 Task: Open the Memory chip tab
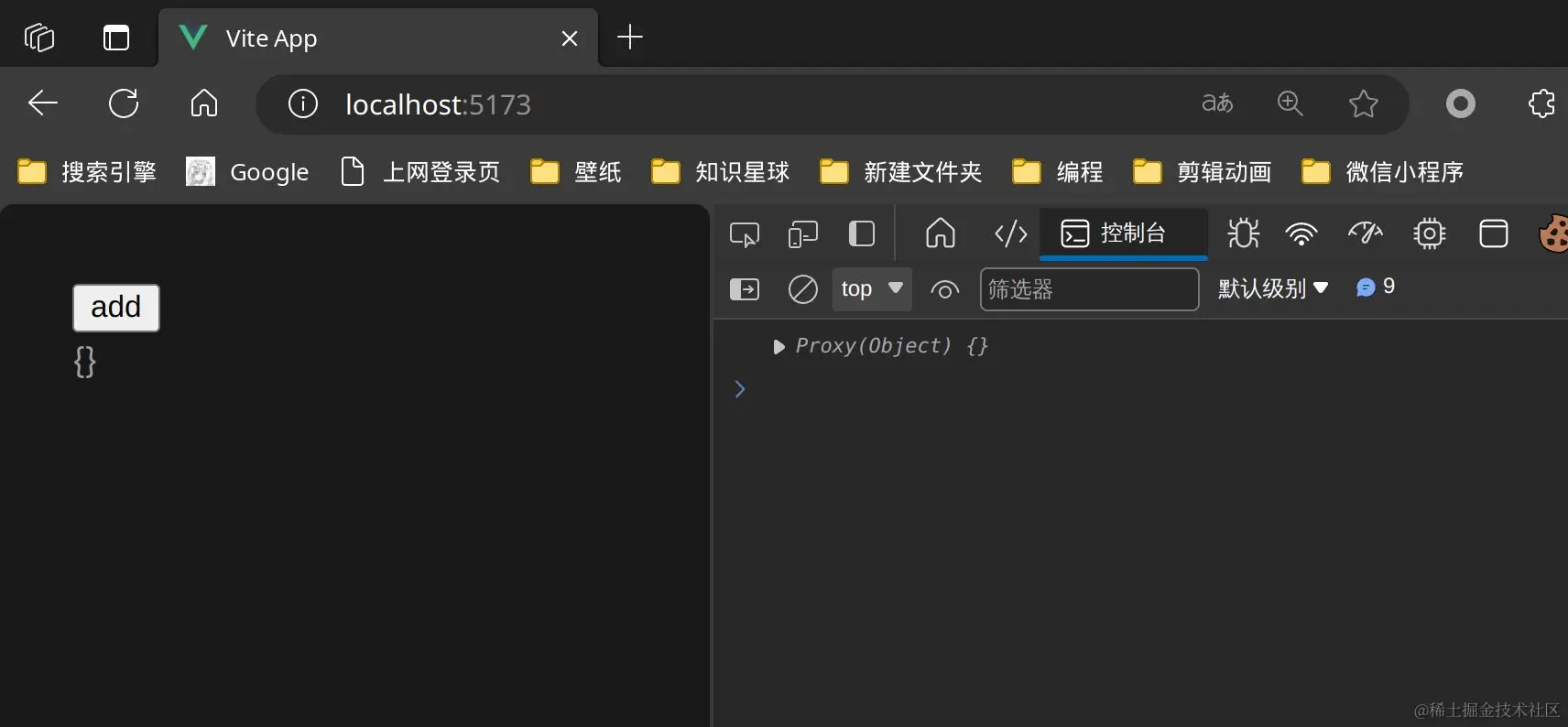coord(1430,234)
